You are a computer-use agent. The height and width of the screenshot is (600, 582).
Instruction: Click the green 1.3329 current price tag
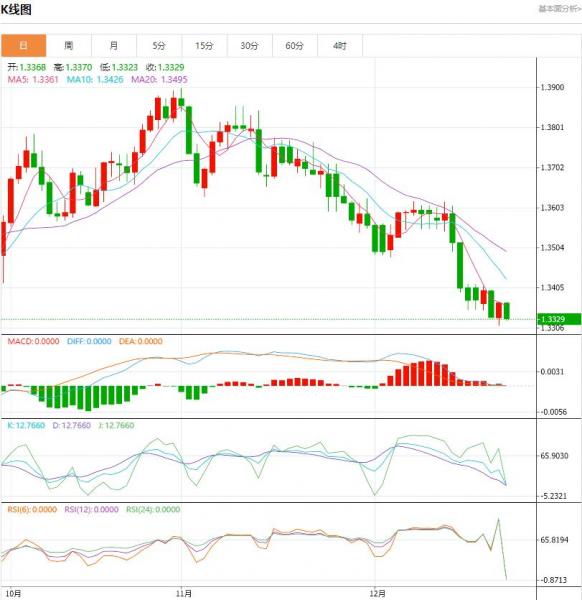(x=559, y=319)
